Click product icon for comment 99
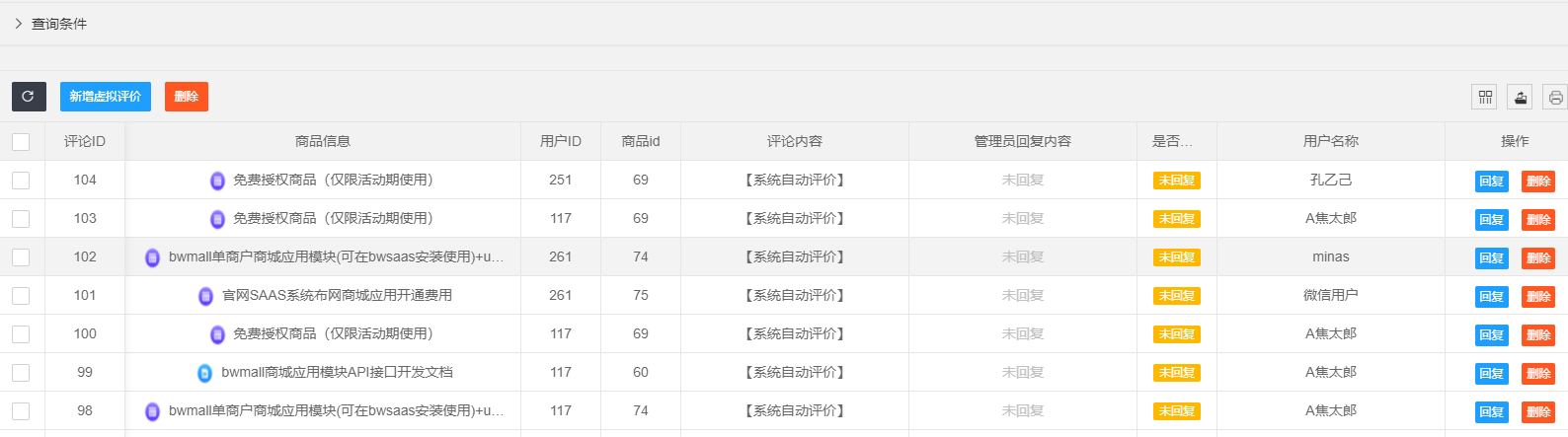This screenshot has height=437, width=1568. [x=205, y=373]
